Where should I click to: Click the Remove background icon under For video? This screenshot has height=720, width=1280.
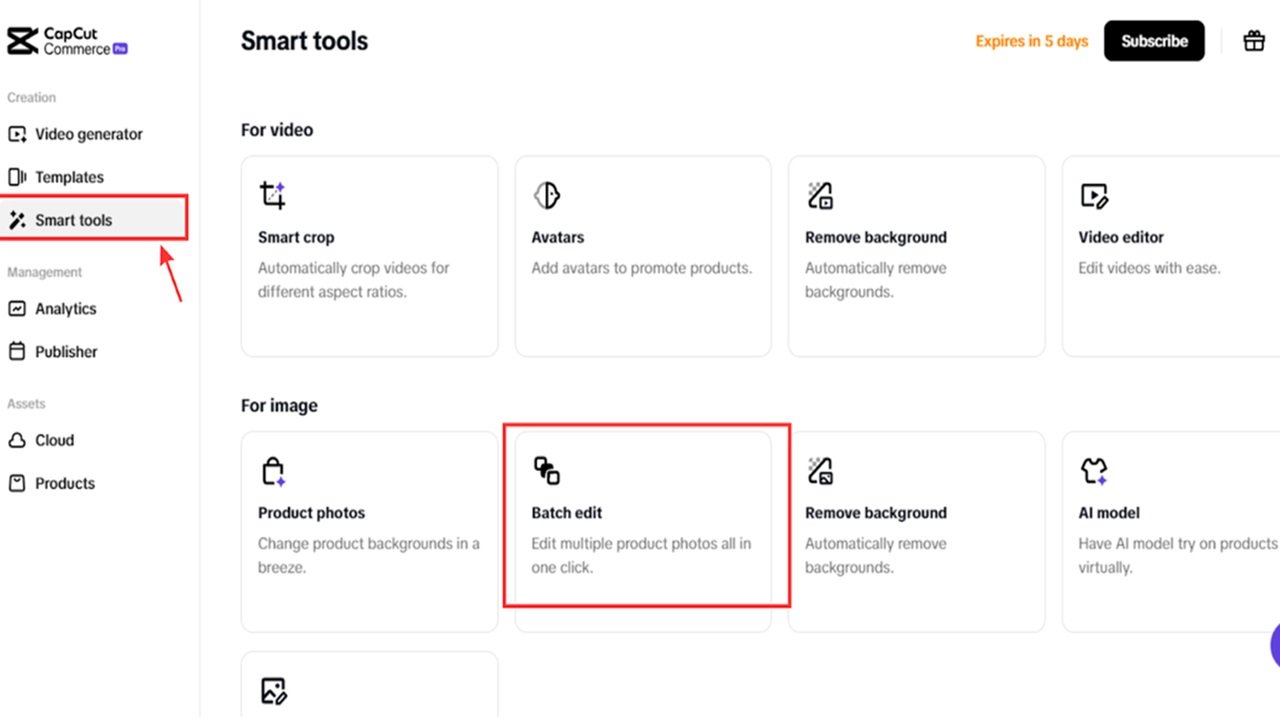pyautogui.click(x=820, y=195)
